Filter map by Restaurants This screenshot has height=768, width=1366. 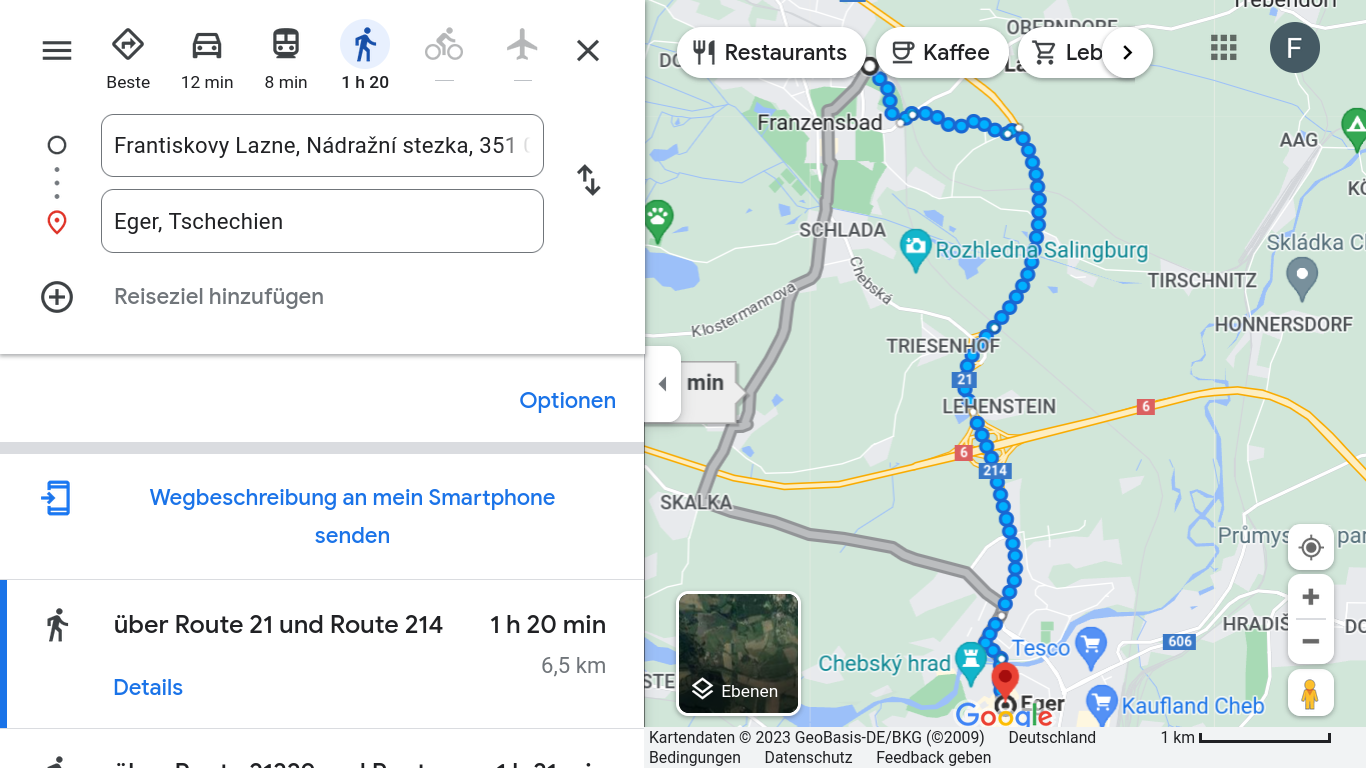click(x=769, y=52)
